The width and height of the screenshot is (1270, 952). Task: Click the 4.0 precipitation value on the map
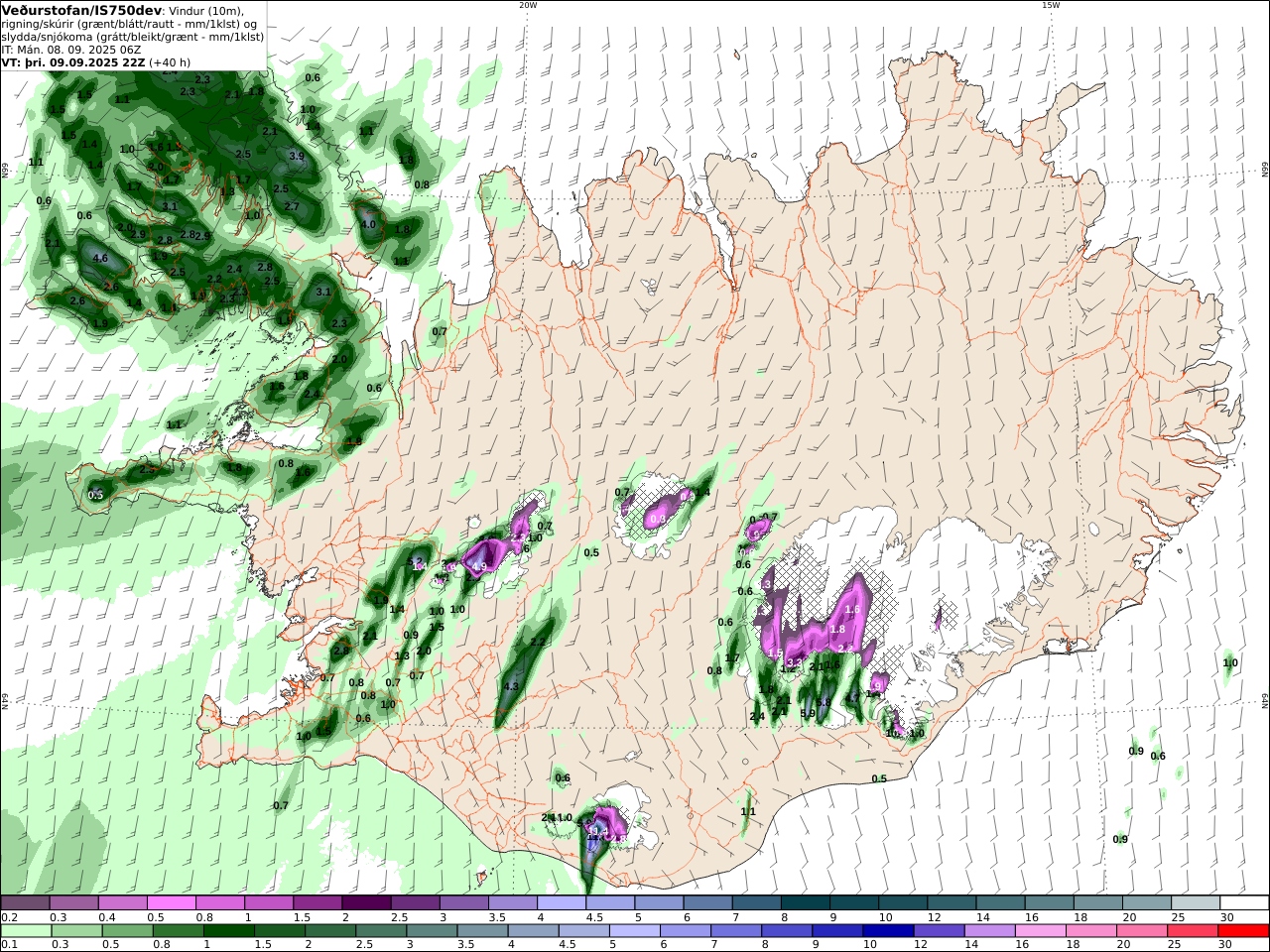click(369, 224)
